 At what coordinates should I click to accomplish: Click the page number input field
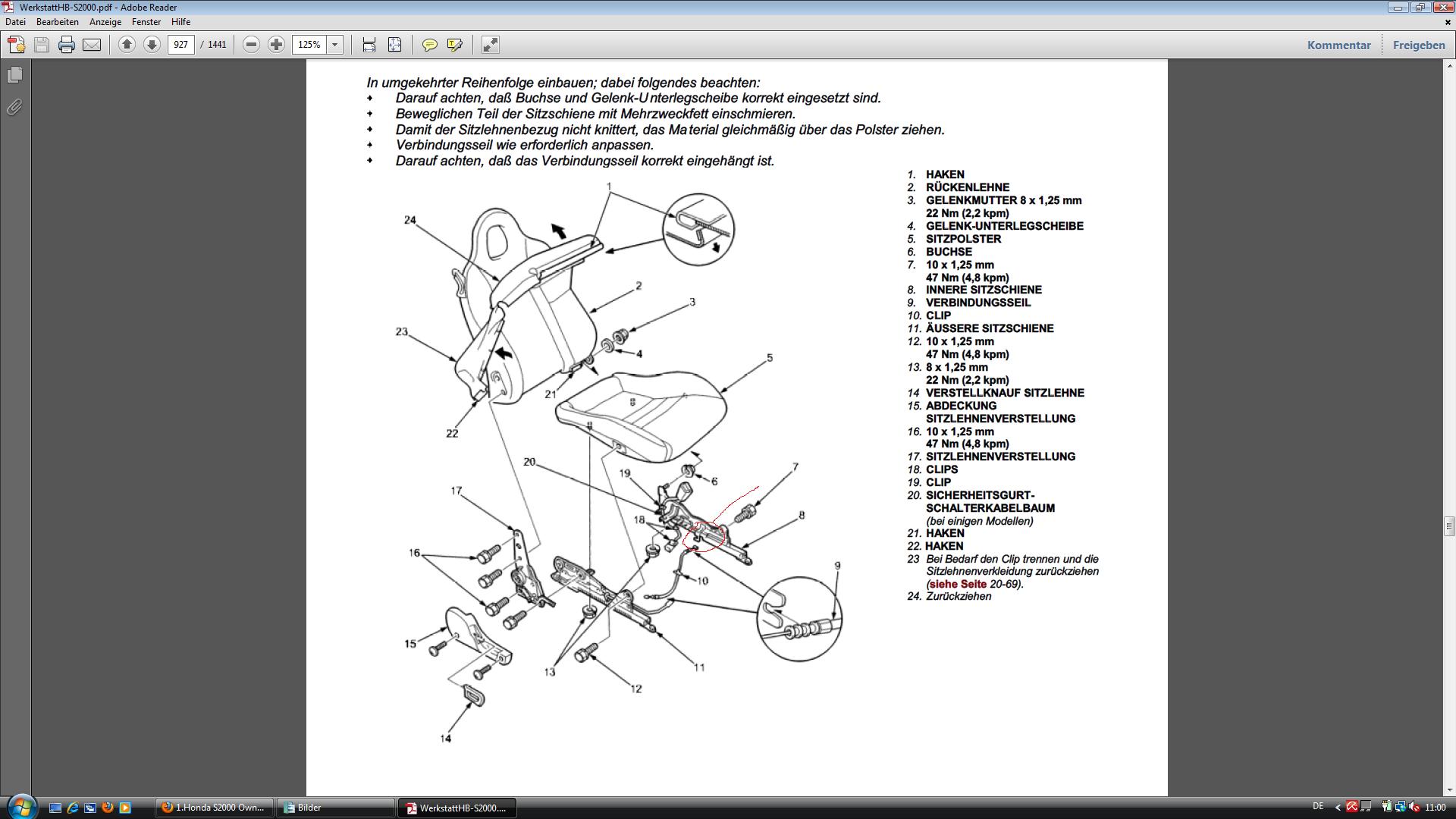tap(180, 45)
